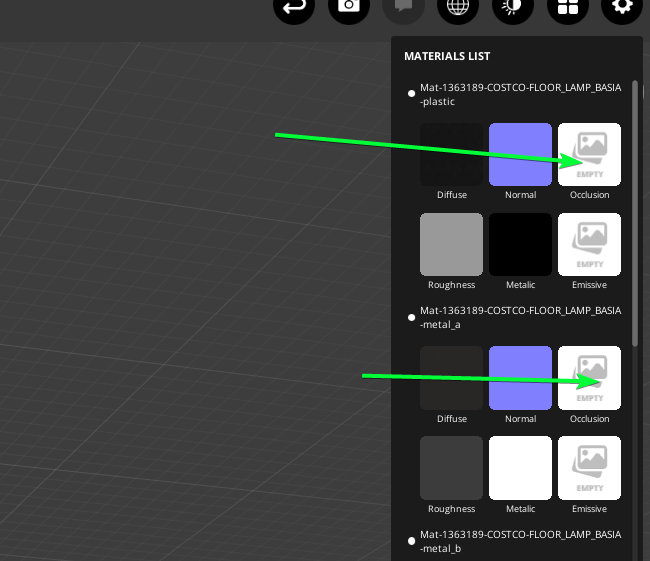Open the settings gear icon
The width and height of the screenshot is (650, 561).
tap(622, 6)
